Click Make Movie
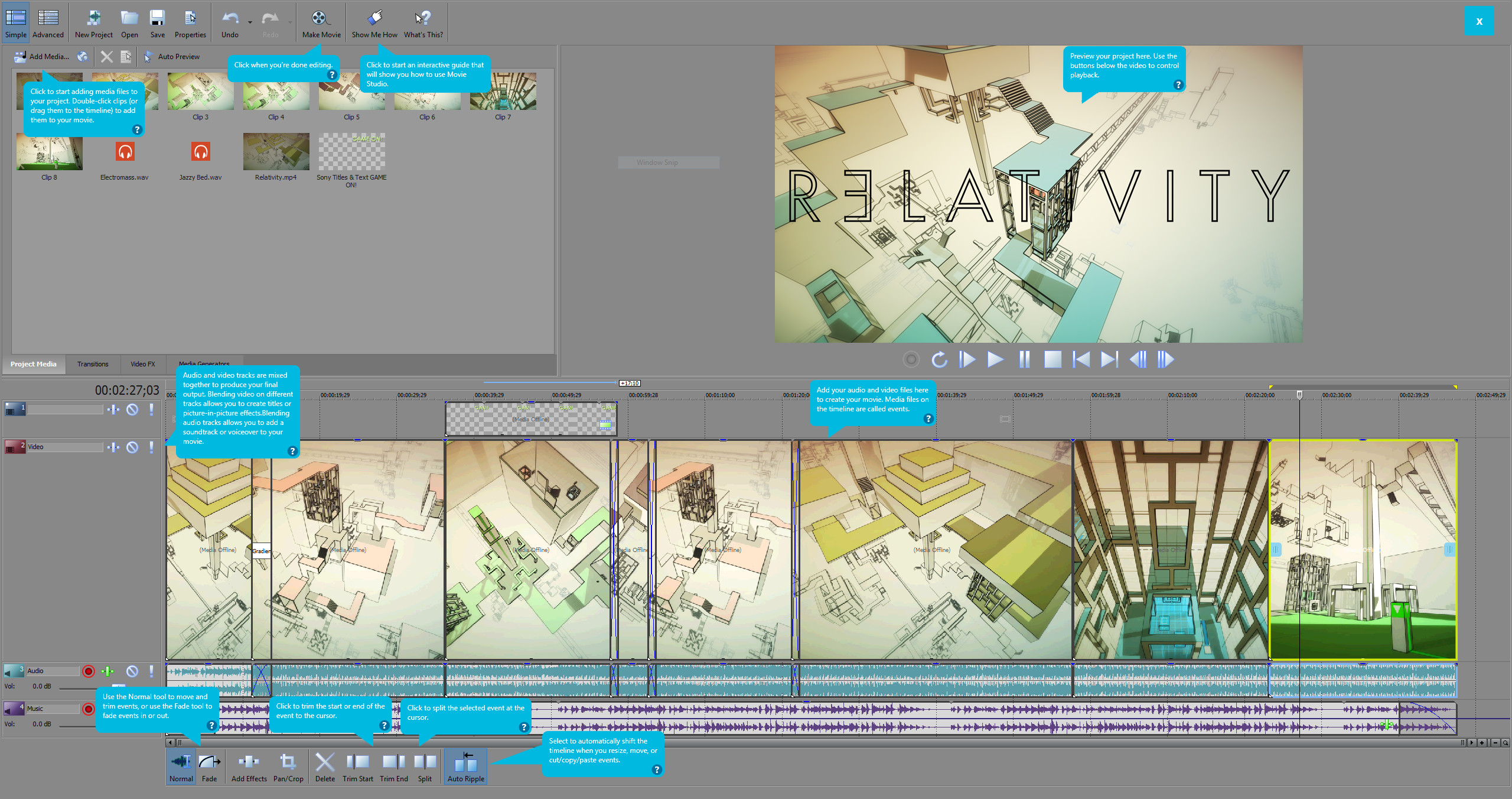 [x=321, y=22]
